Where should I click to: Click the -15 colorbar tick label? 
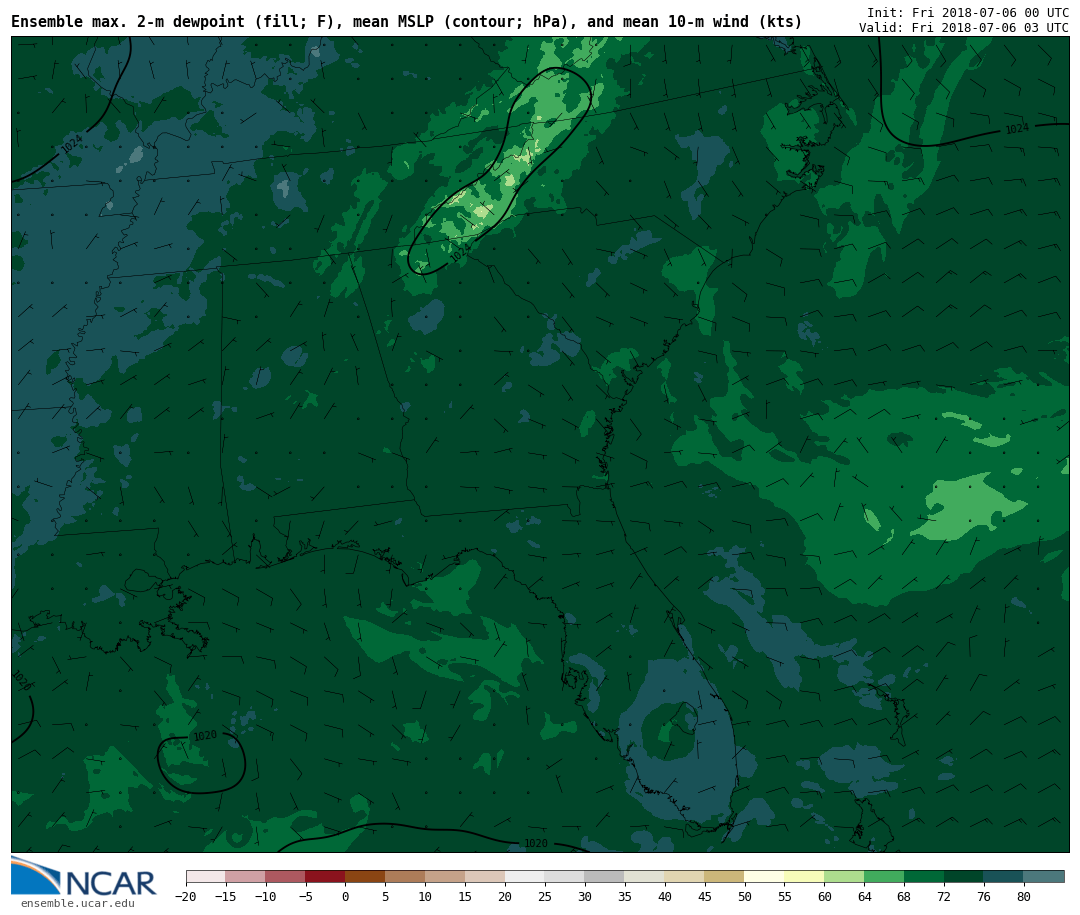click(225, 896)
